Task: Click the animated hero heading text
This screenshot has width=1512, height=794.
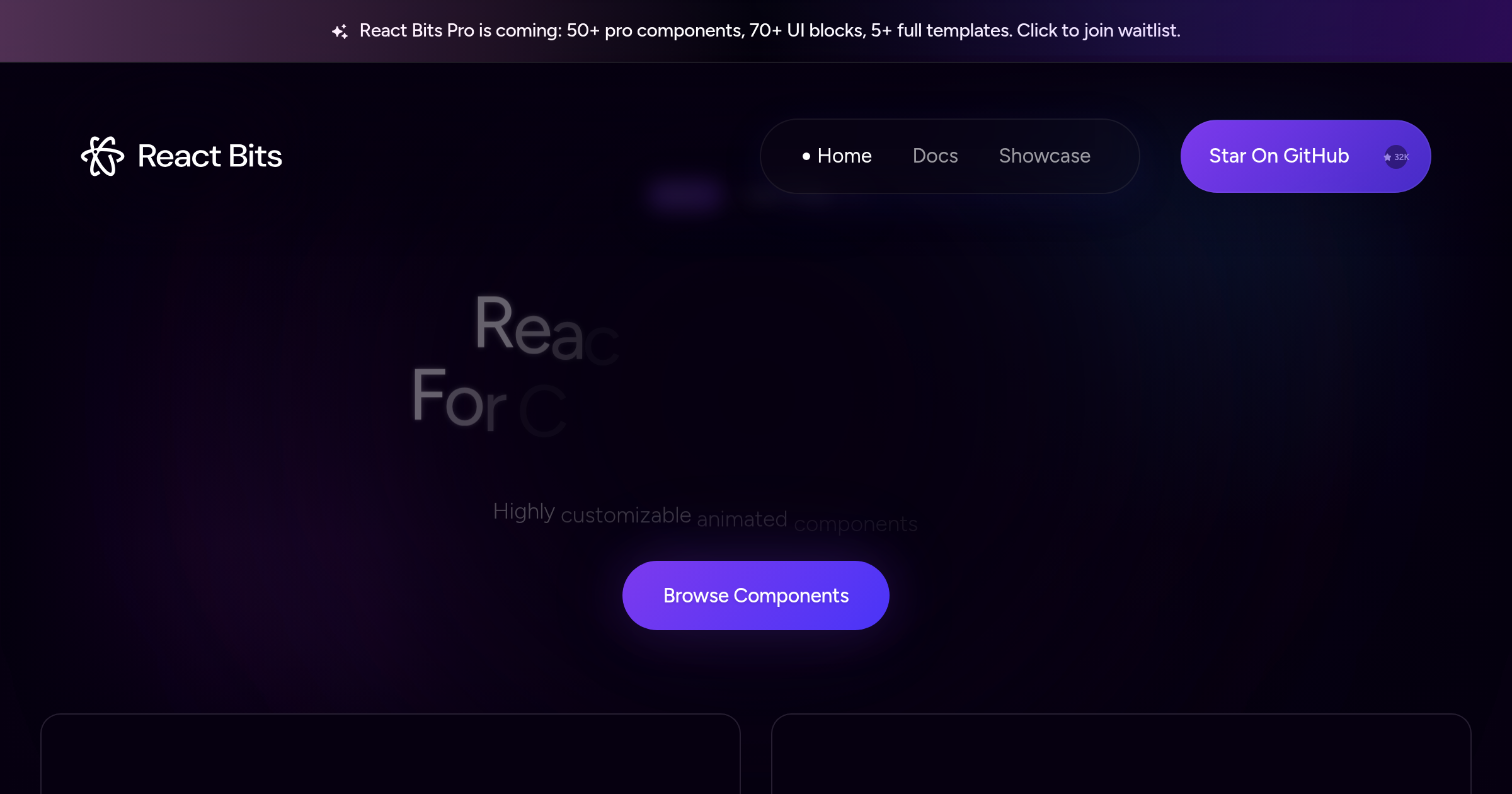Action: click(515, 365)
